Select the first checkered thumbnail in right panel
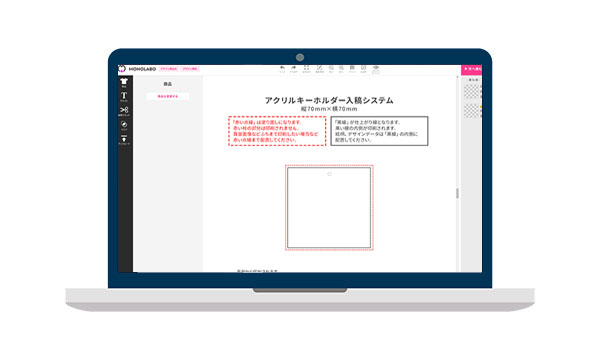 [x=471, y=92]
